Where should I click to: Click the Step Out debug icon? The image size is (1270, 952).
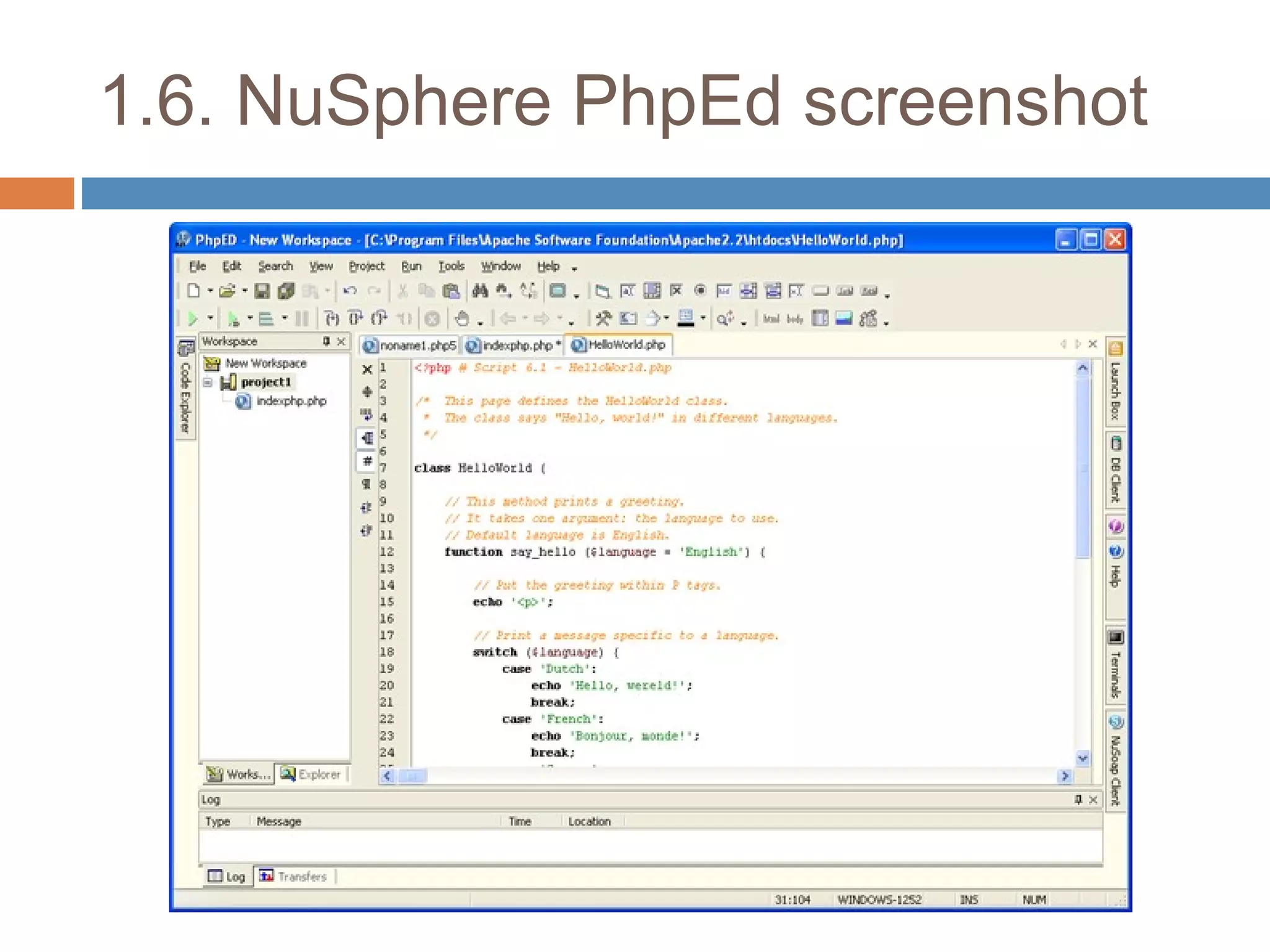pyautogui.click(x=380, y=319)
